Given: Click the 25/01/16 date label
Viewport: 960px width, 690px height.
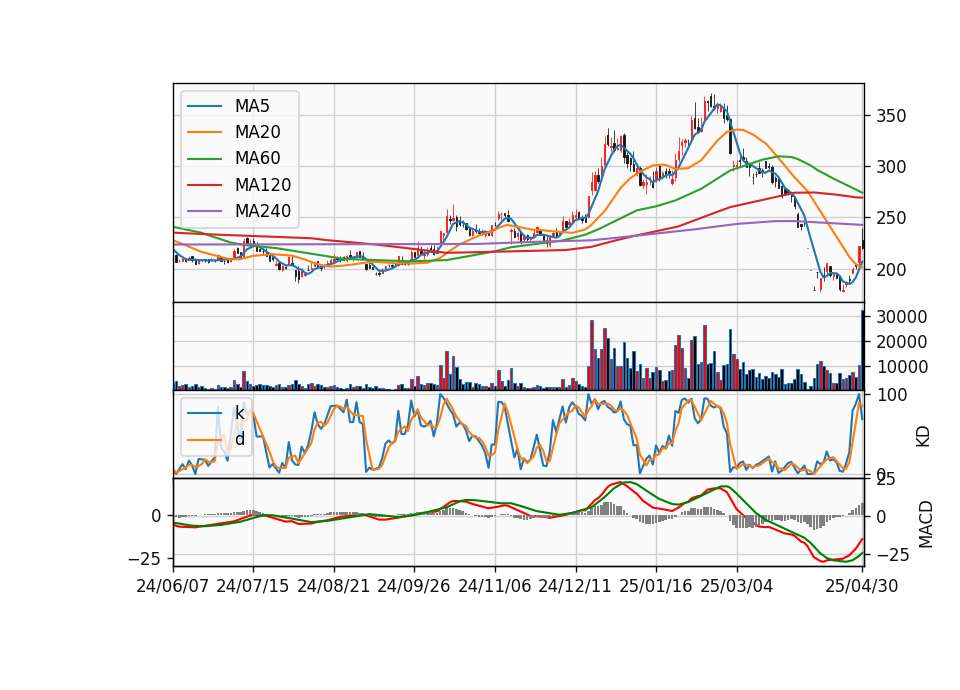Looking at the screenshot, I should (656, 586).
